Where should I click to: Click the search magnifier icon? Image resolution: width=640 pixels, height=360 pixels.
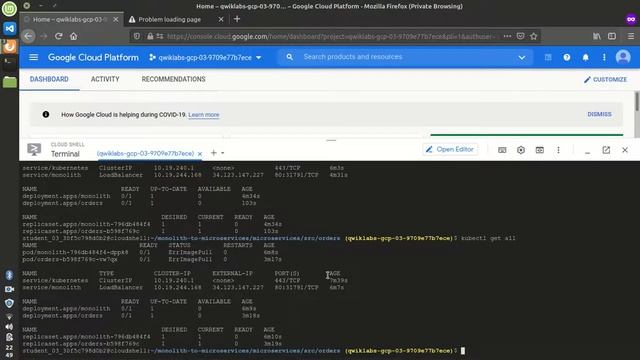coord(289,57)
